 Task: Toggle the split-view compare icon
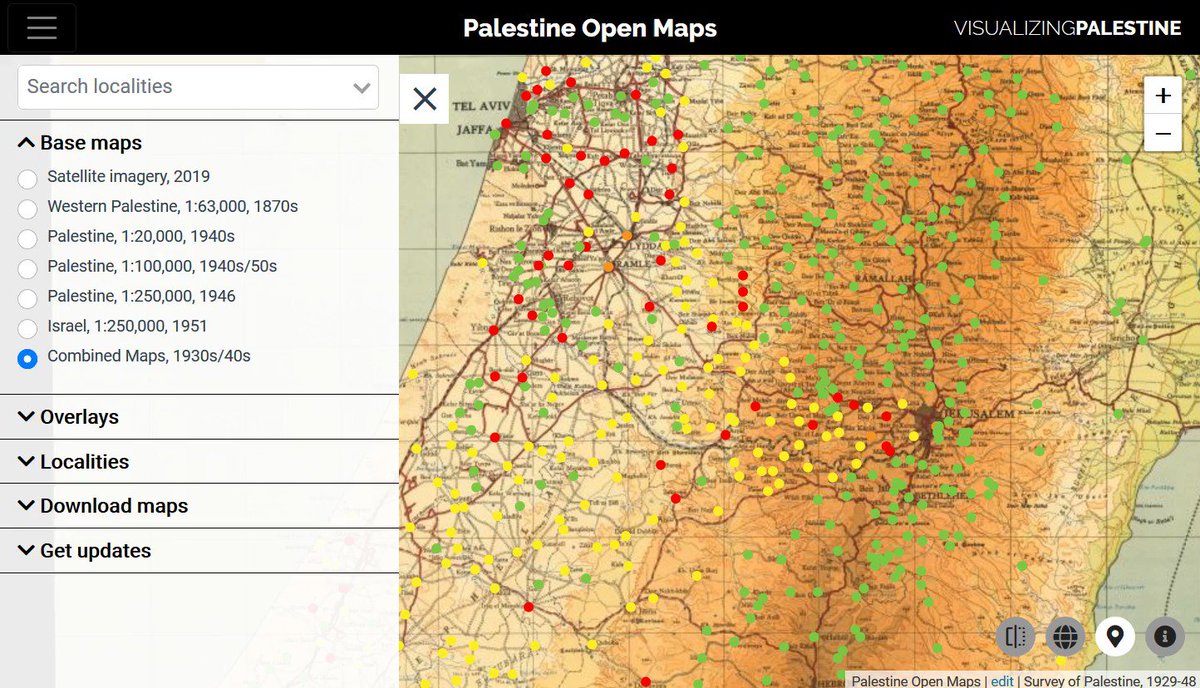pos(1016,635)
